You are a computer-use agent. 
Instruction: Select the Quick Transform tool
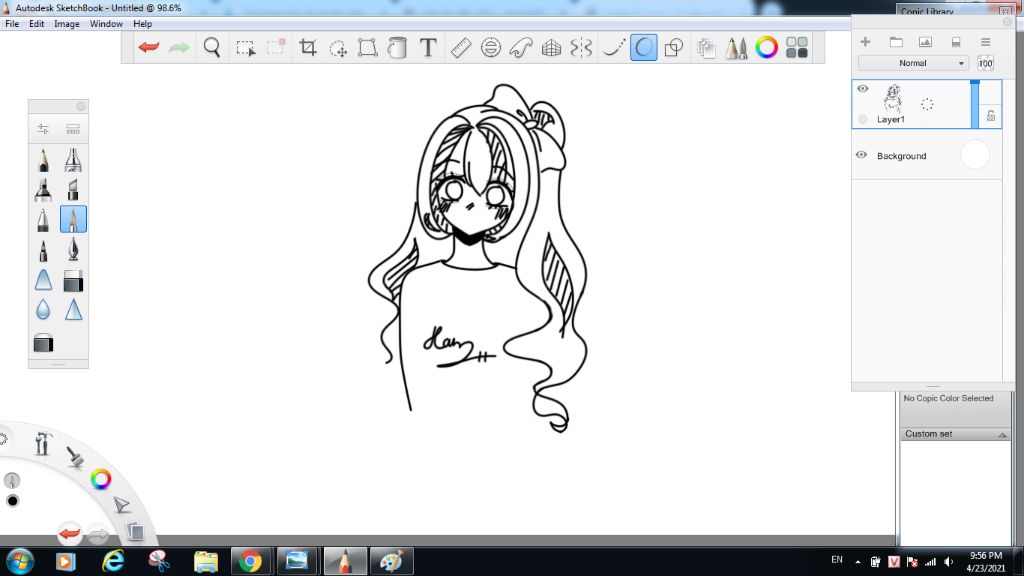(x=338, y=48)
